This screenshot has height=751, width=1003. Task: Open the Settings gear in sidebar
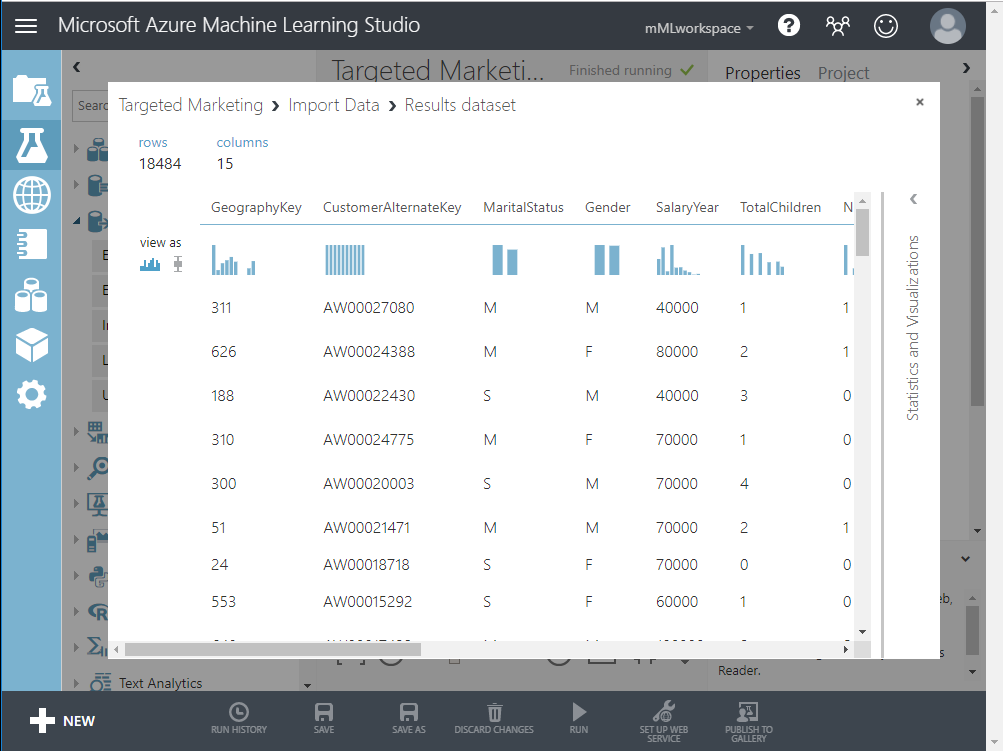[x=31, y=395]
